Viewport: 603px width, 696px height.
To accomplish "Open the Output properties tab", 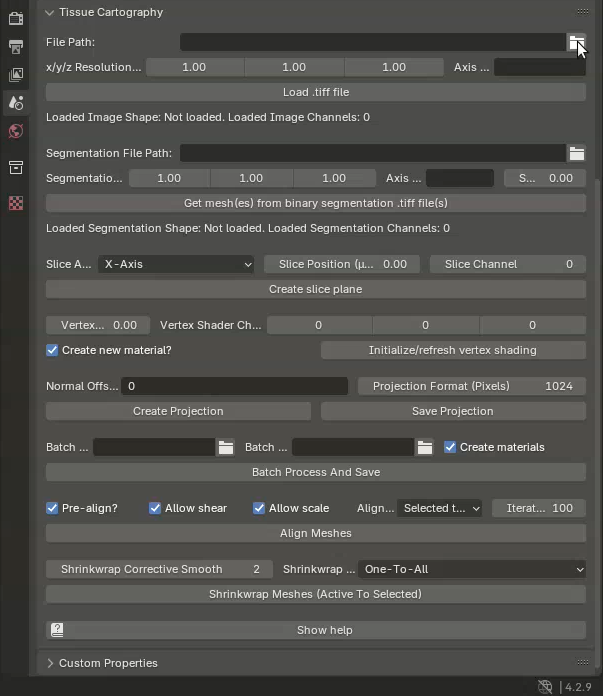I will [x=15, y=47].
